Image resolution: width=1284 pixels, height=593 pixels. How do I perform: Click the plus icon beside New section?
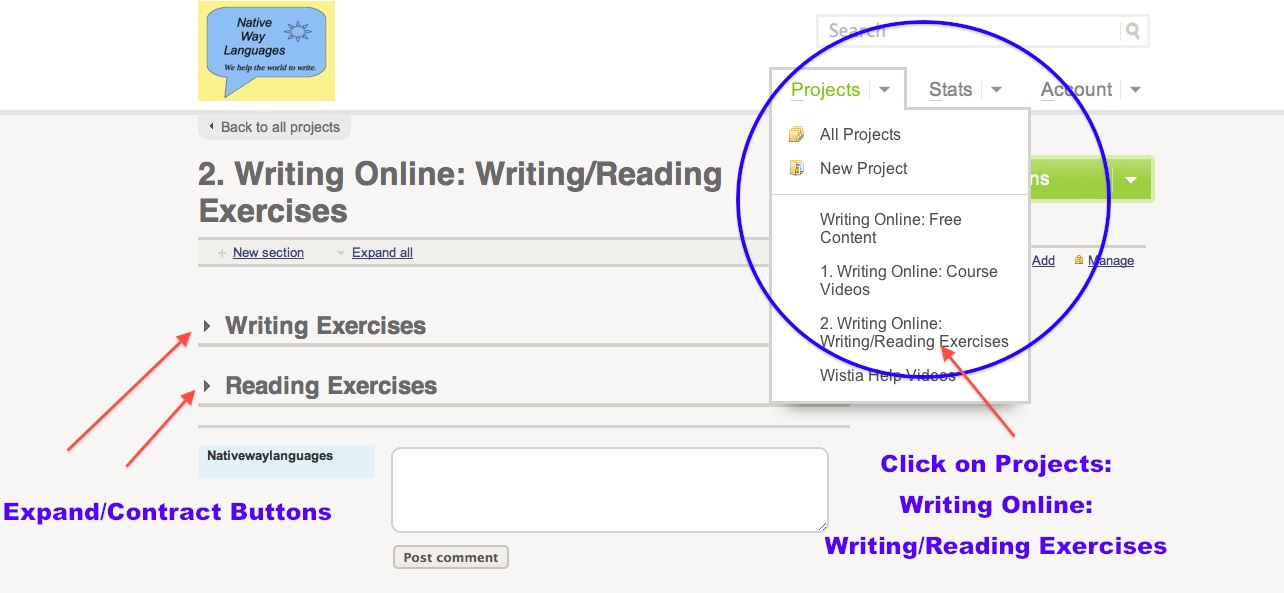coord(221,253)
